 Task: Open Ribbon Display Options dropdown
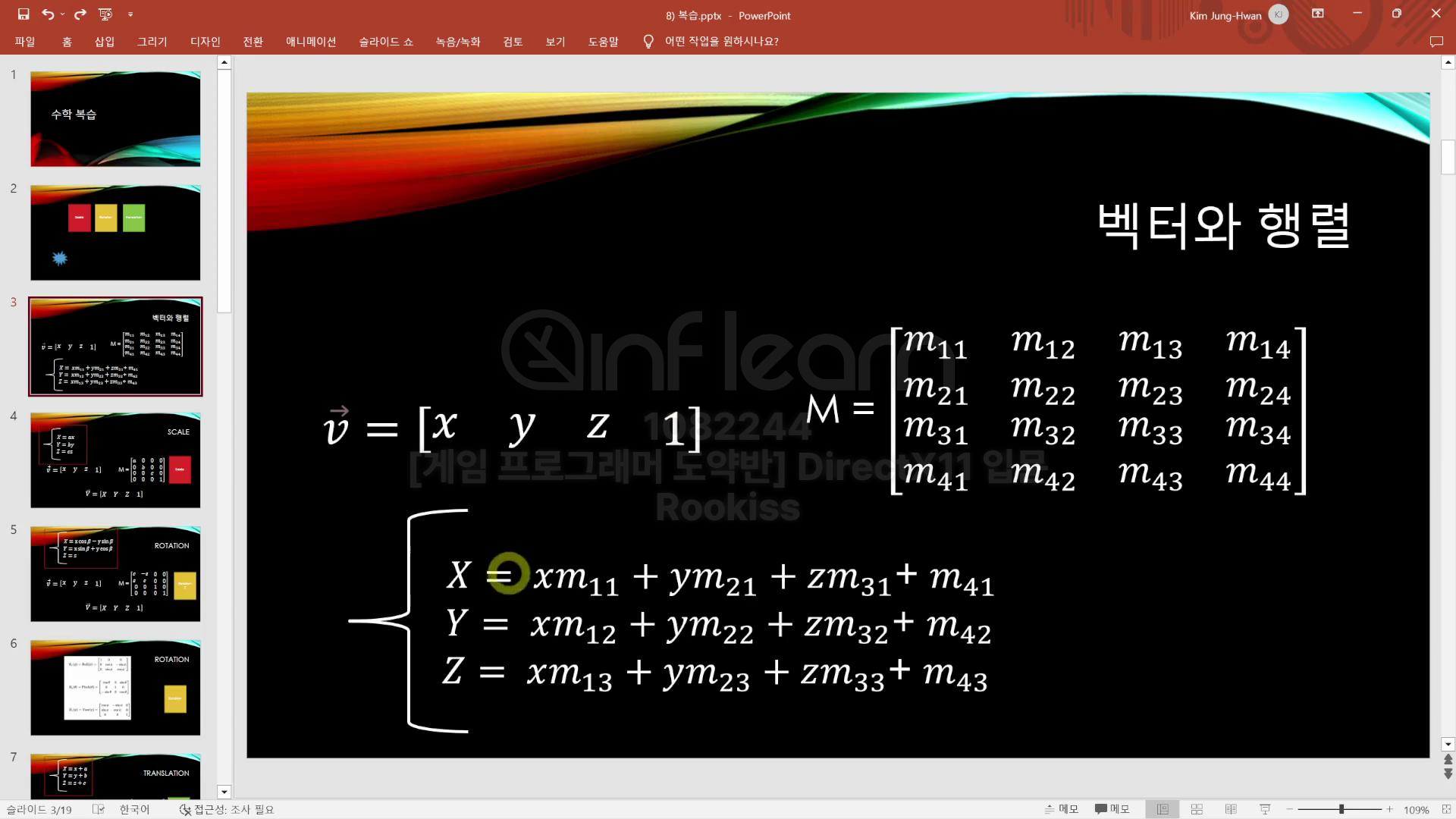tap(1318, 14)
